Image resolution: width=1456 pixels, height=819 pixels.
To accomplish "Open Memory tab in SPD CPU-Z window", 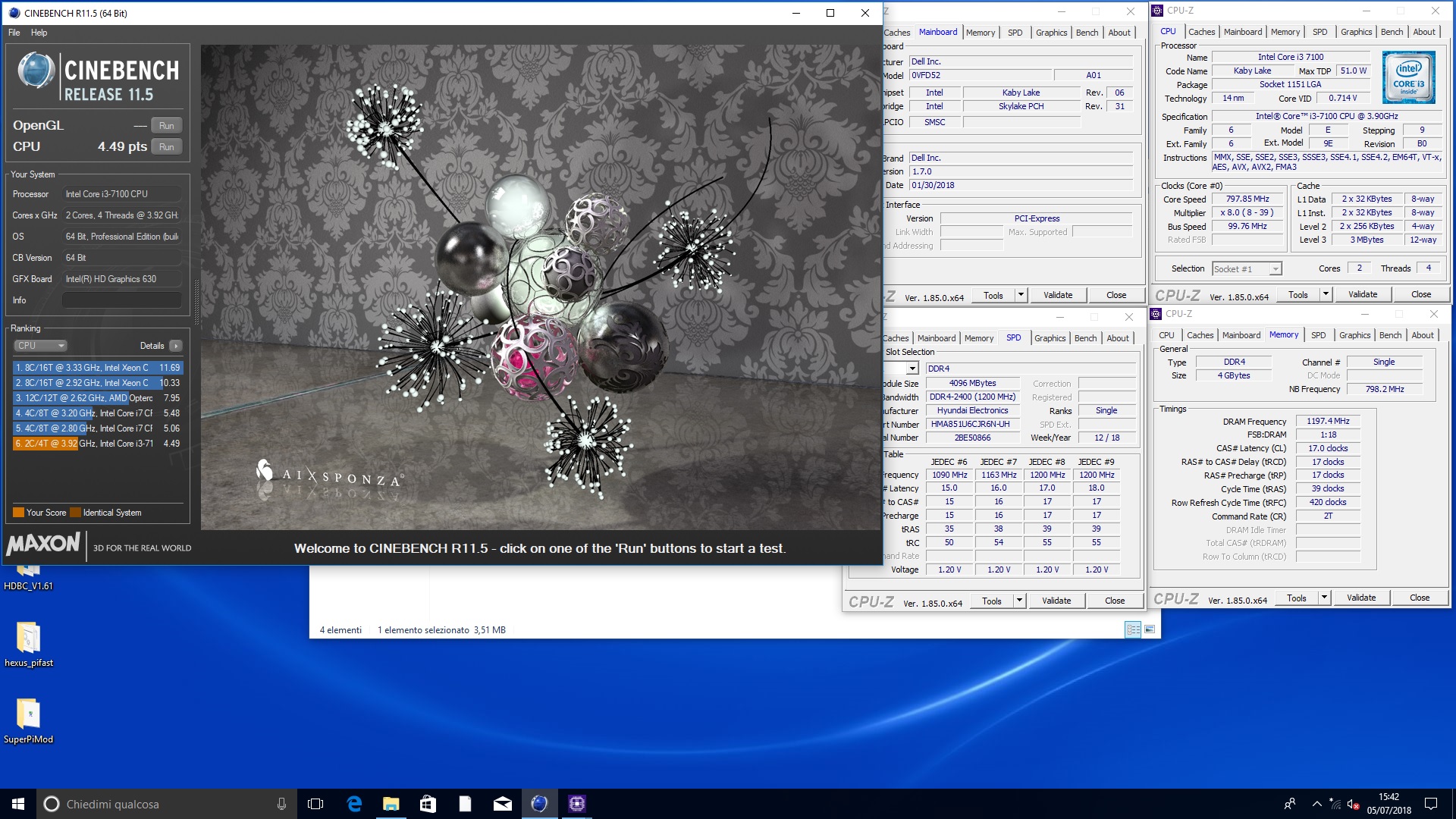I will point(978,338).
